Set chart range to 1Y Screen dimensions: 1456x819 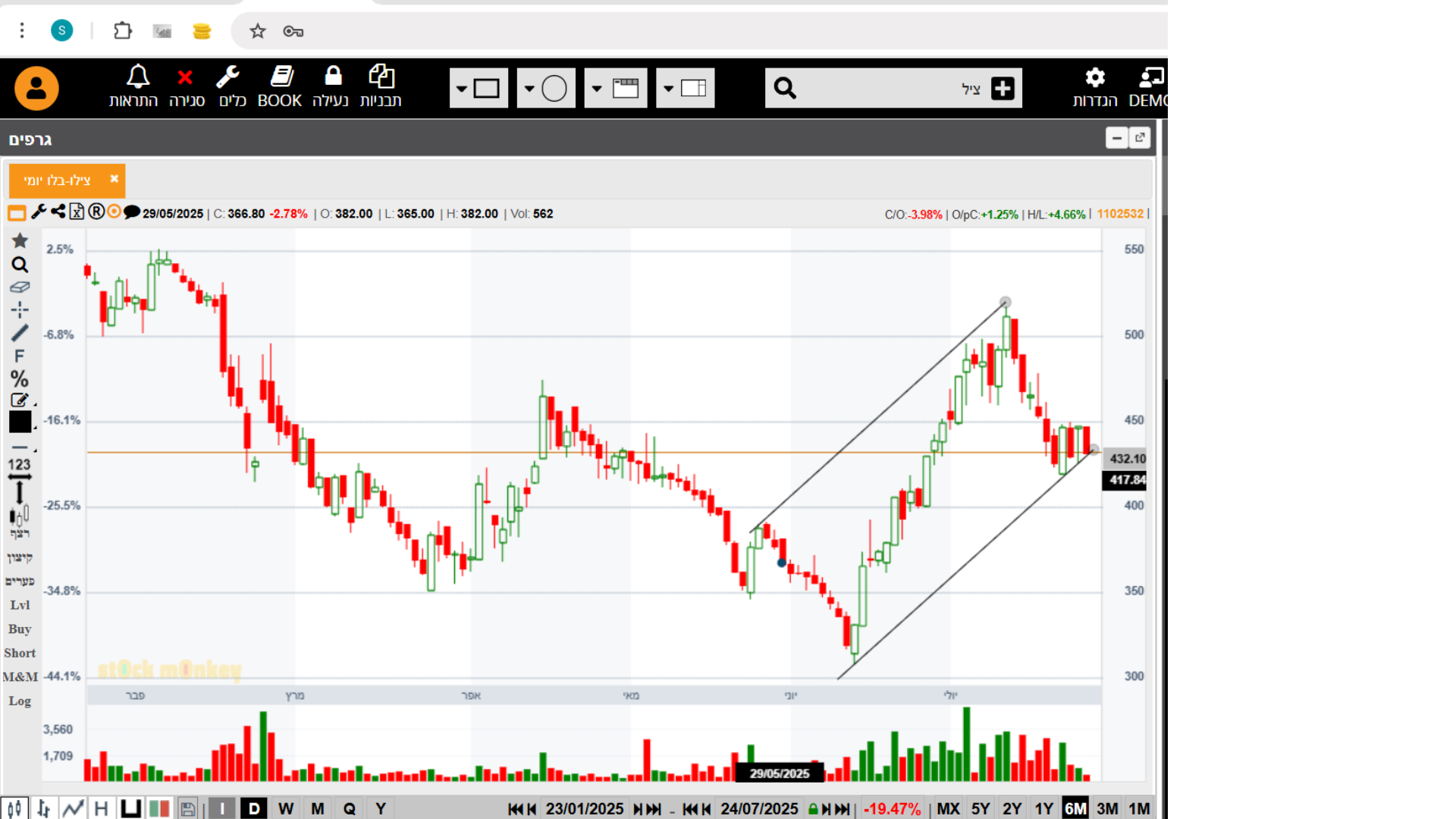click(1043, 808)
